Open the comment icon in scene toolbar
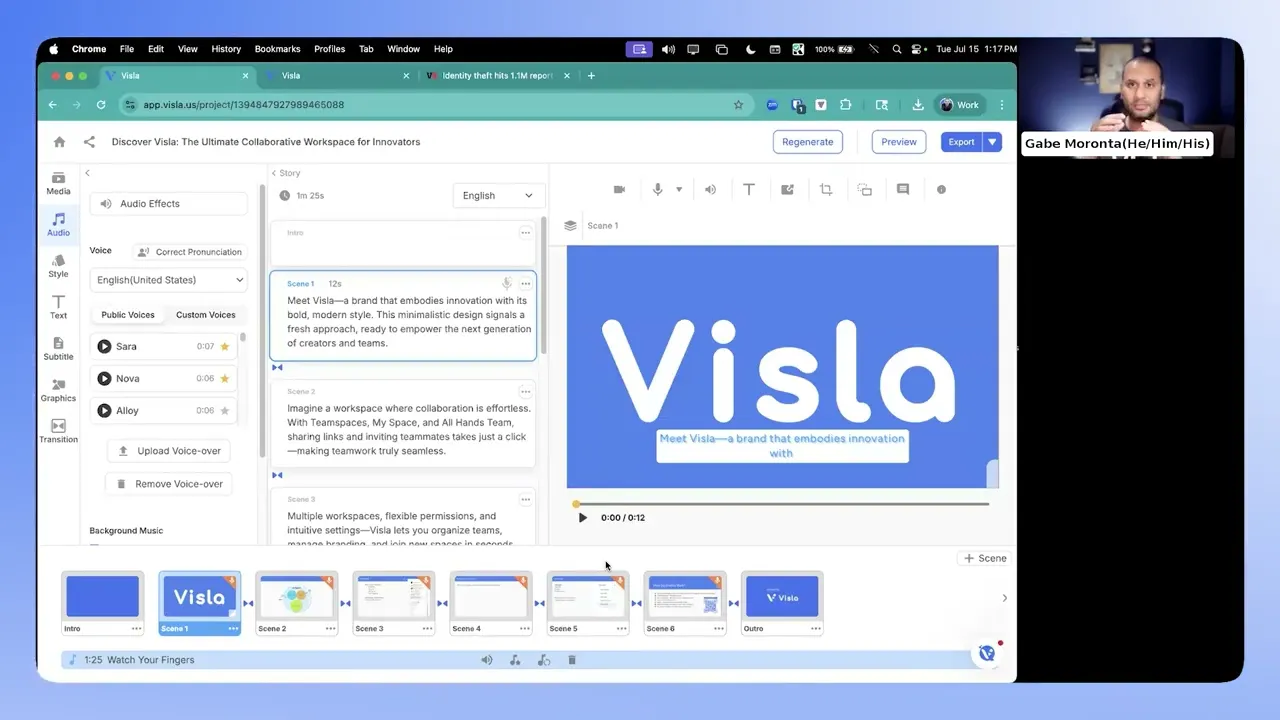The height and width of the screenshot is (720, 1280). (x=903, y=189)
